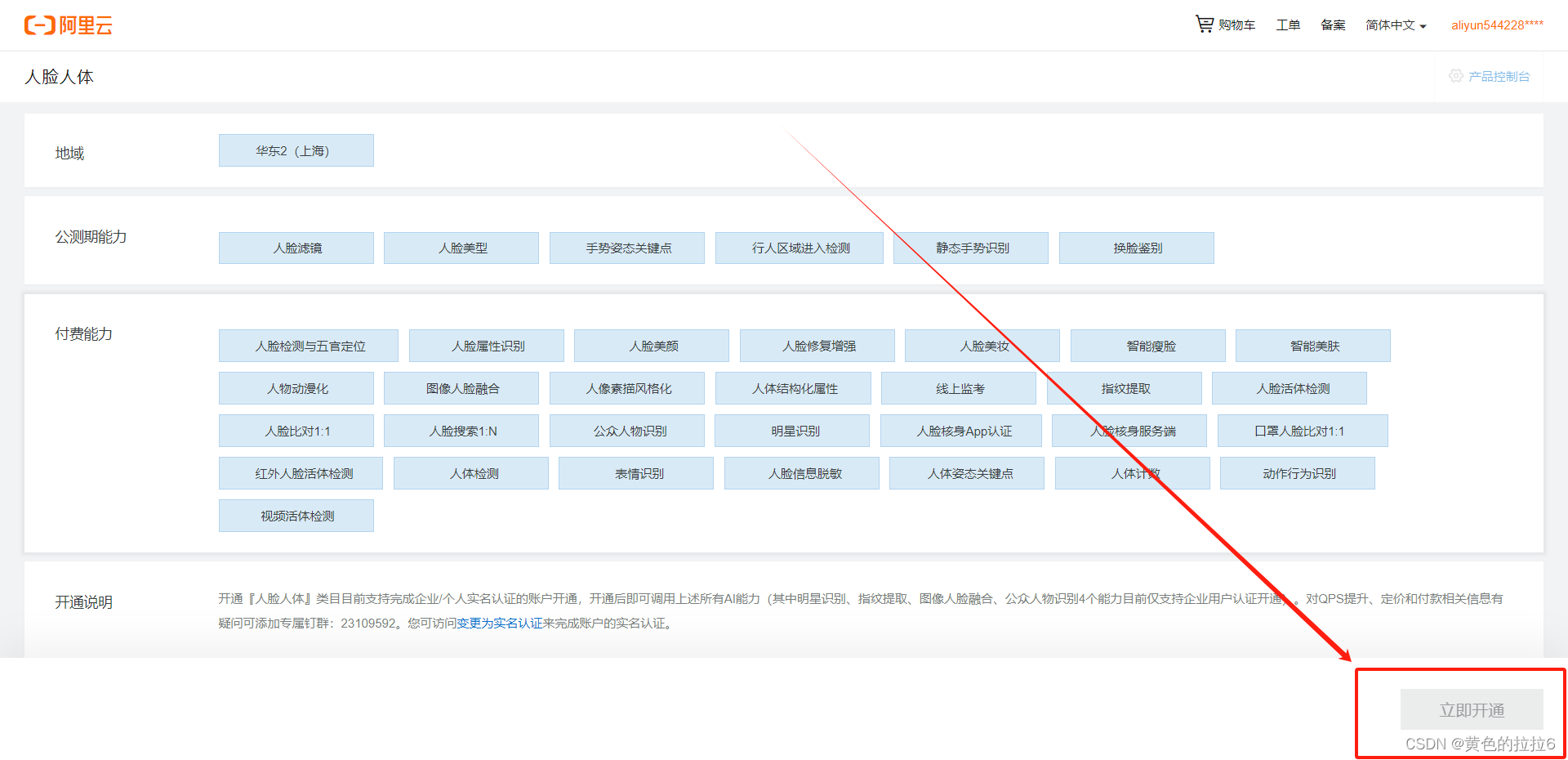Viewport: 1568px width, 760px height.
Task: Choose 人脸检测与五官定位
Action: [x=309, y=346]
